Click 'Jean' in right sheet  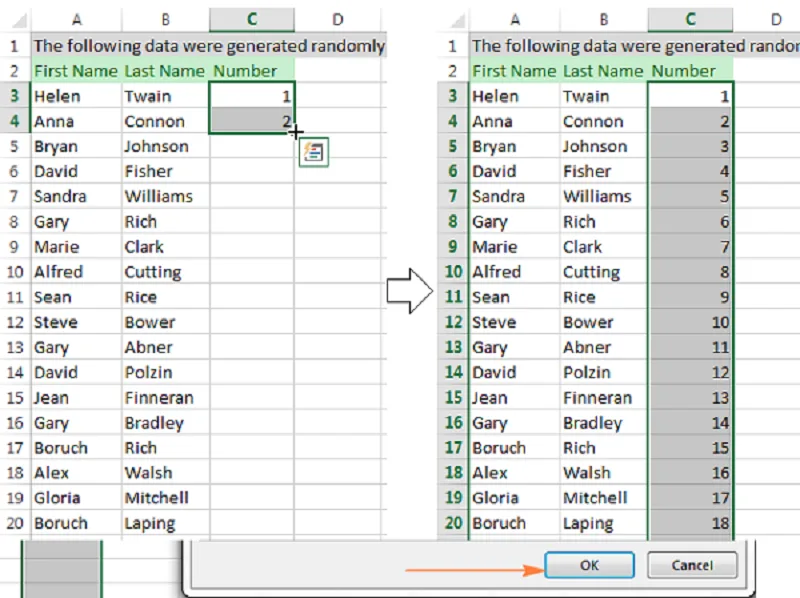pyautogui.click(x=489, y=397)
